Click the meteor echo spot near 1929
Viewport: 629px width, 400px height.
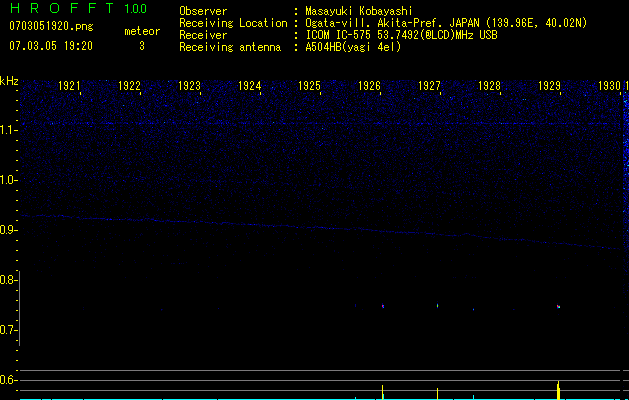point(558,307)
